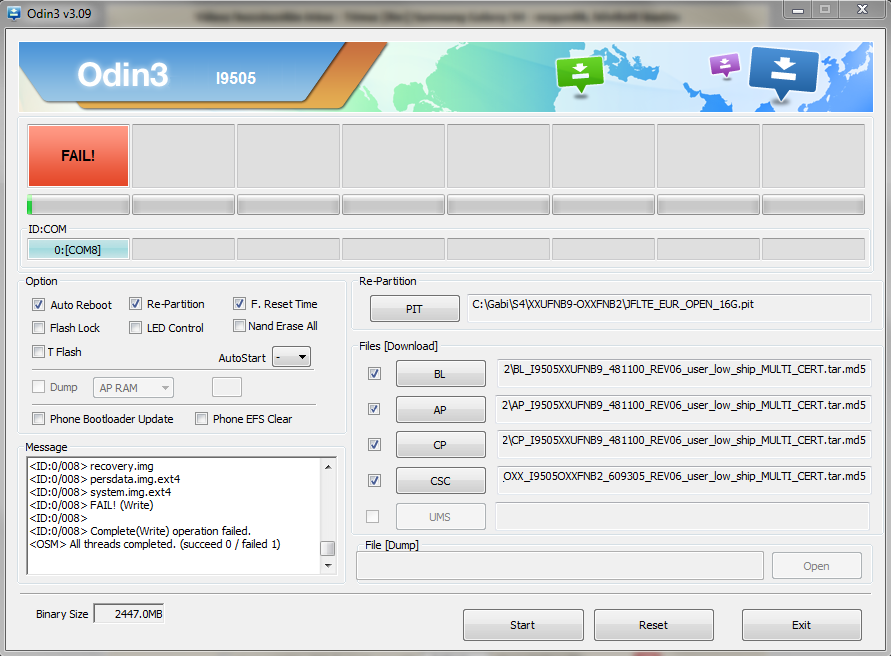
Task: Click the Odin3 logo in the banner
Action: [x=123, y=74]
